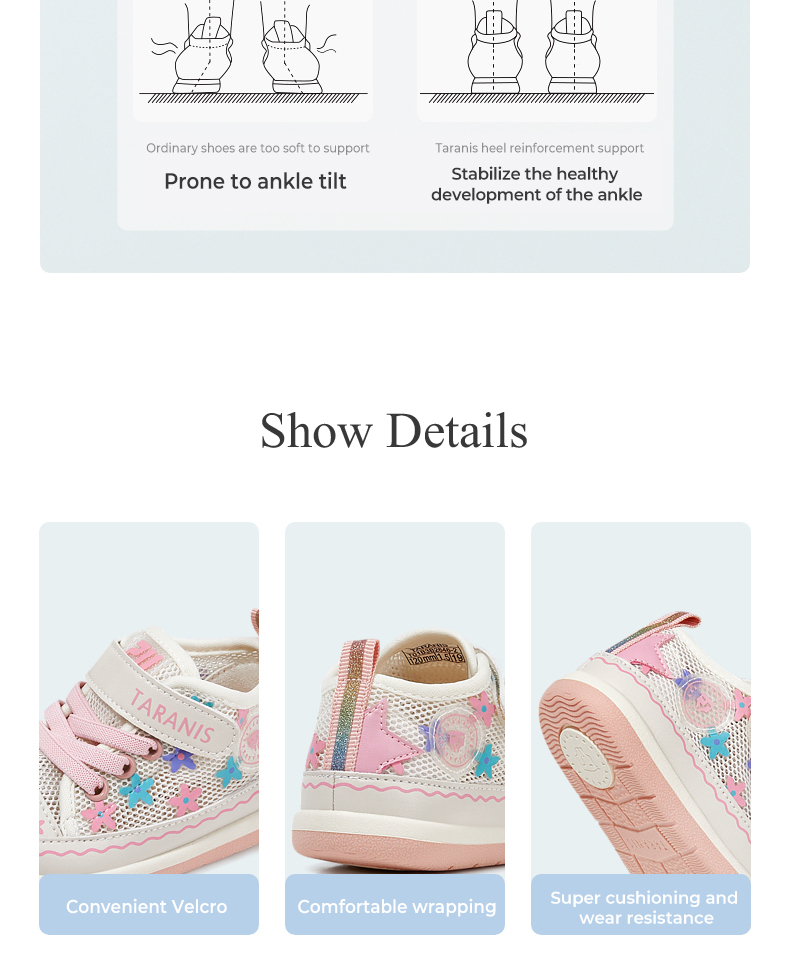
Task: Click the Prone to ankle tilt text
Action: 255,181
